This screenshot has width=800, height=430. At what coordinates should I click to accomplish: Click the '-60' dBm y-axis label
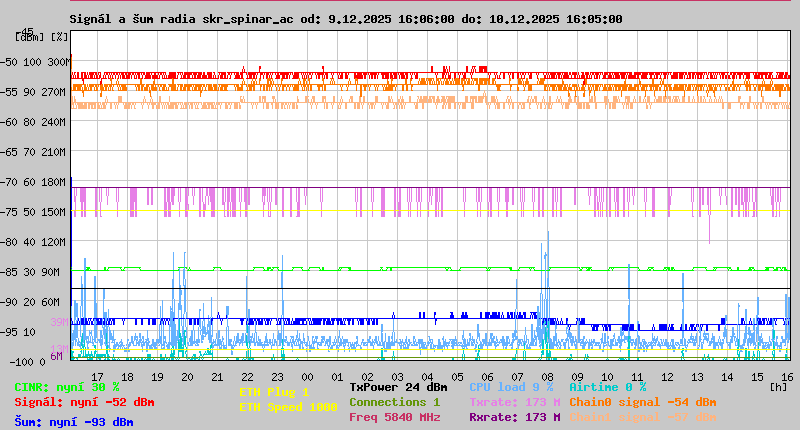10,122
